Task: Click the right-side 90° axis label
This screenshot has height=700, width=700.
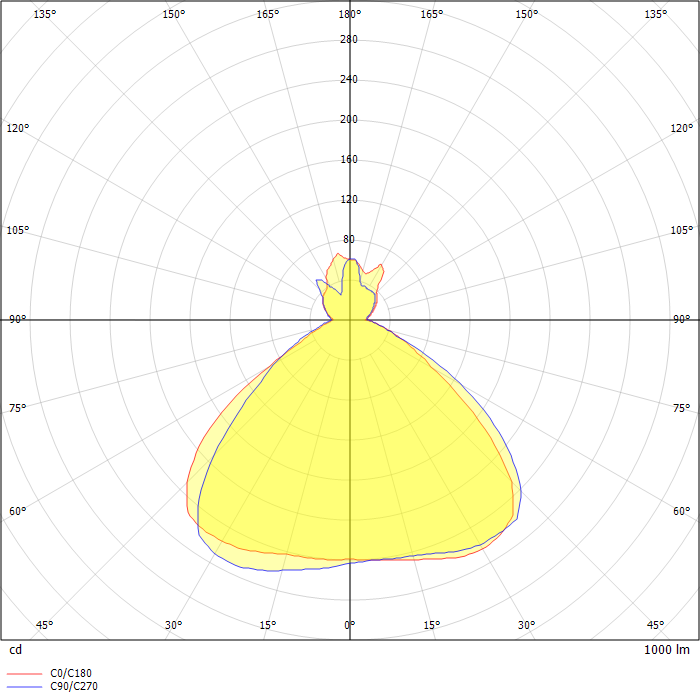Action: pos(682,319)
